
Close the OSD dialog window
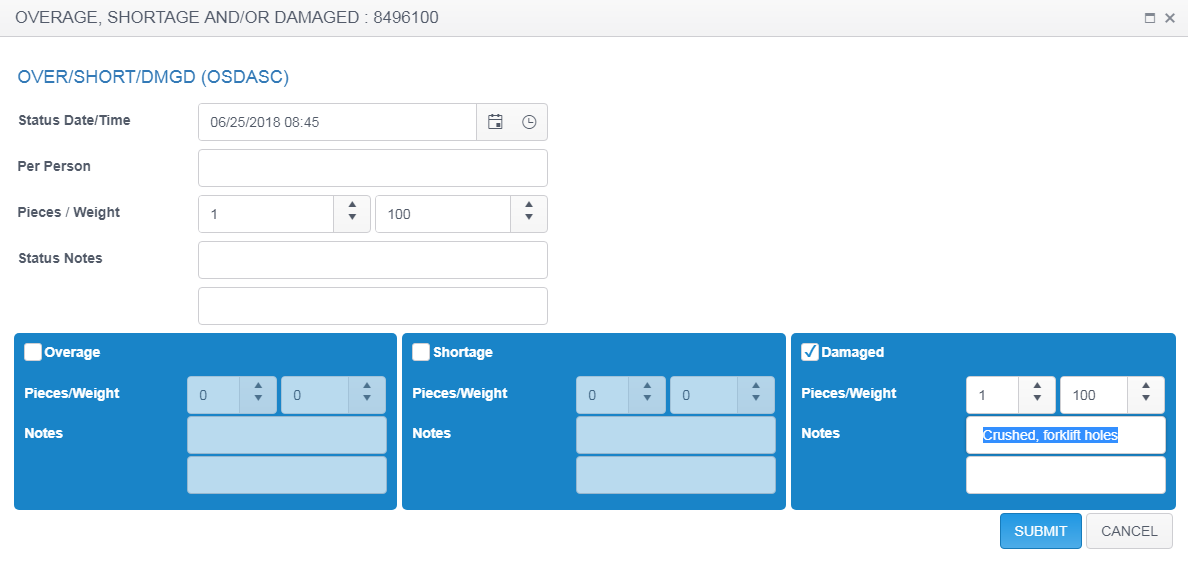1170,18
